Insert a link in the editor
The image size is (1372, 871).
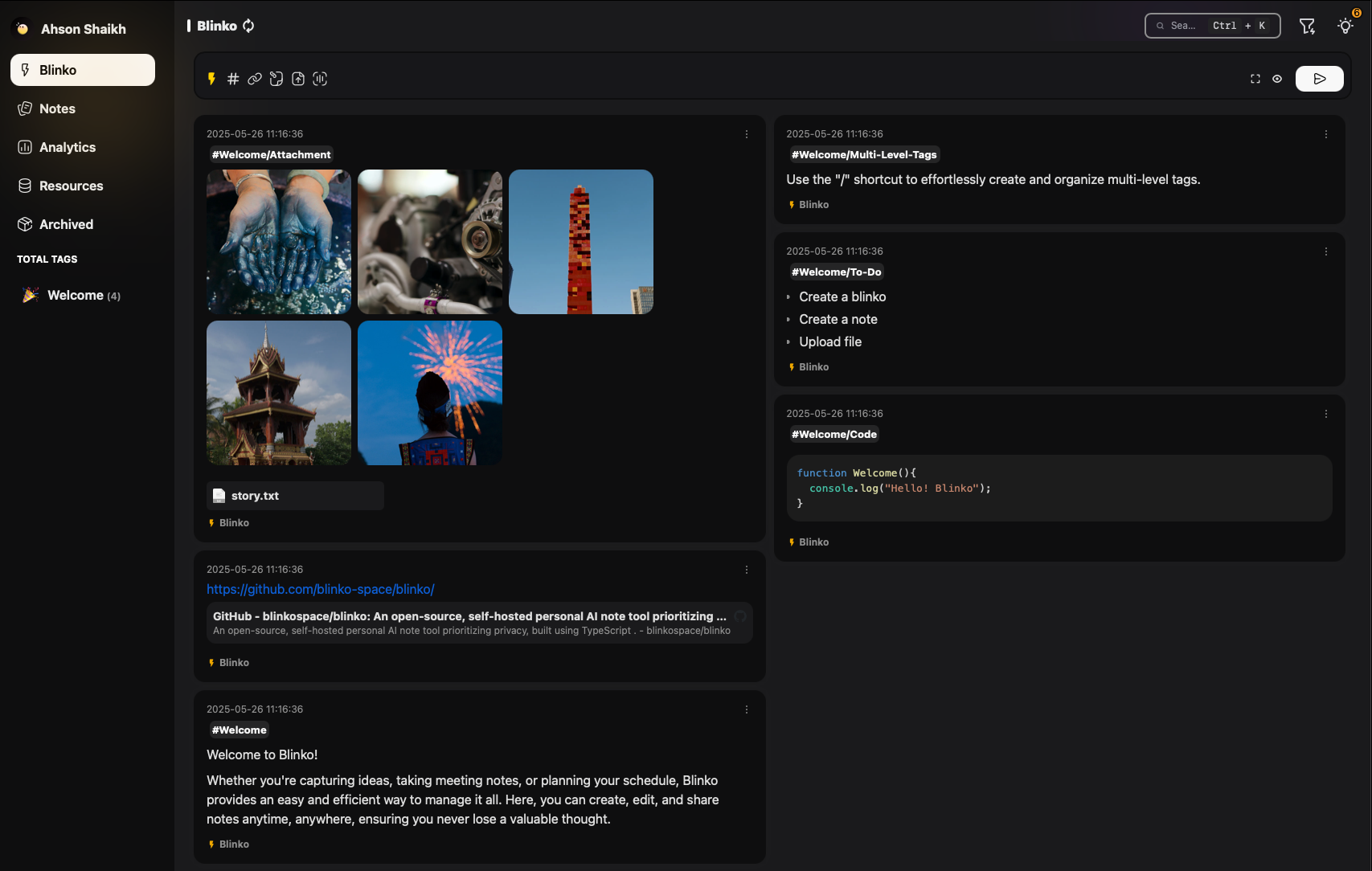pyautogui.click(x=255, y=79)
